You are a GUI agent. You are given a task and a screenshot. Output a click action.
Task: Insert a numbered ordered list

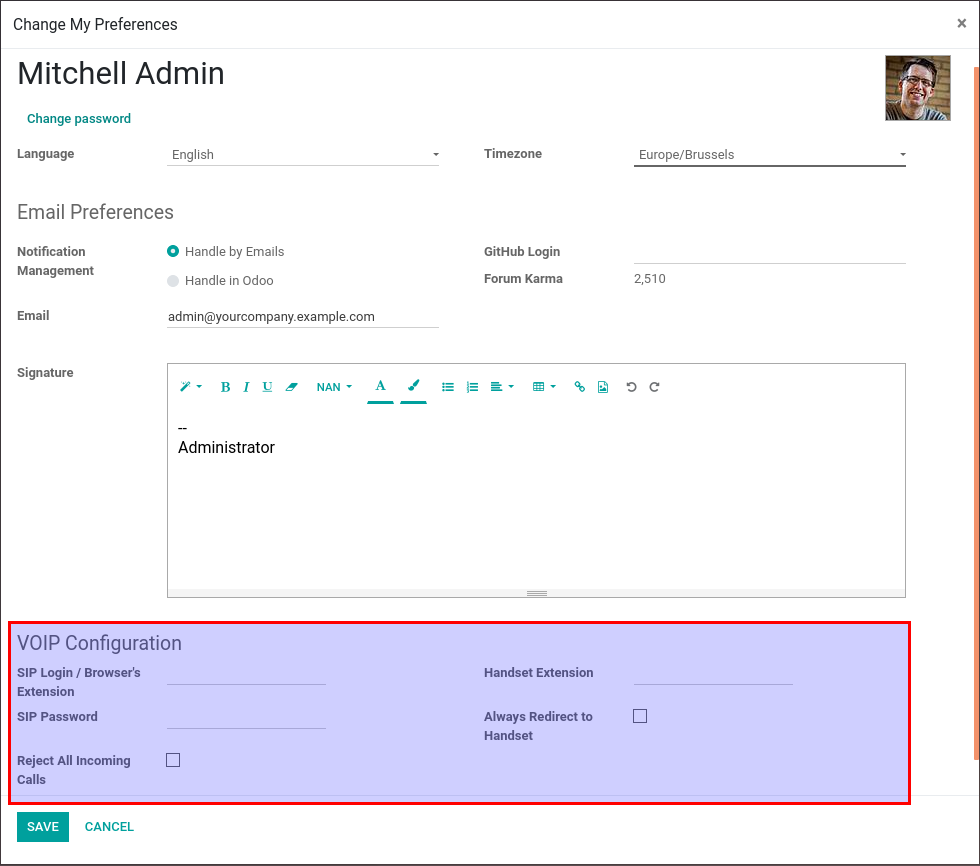click(472, 387)
